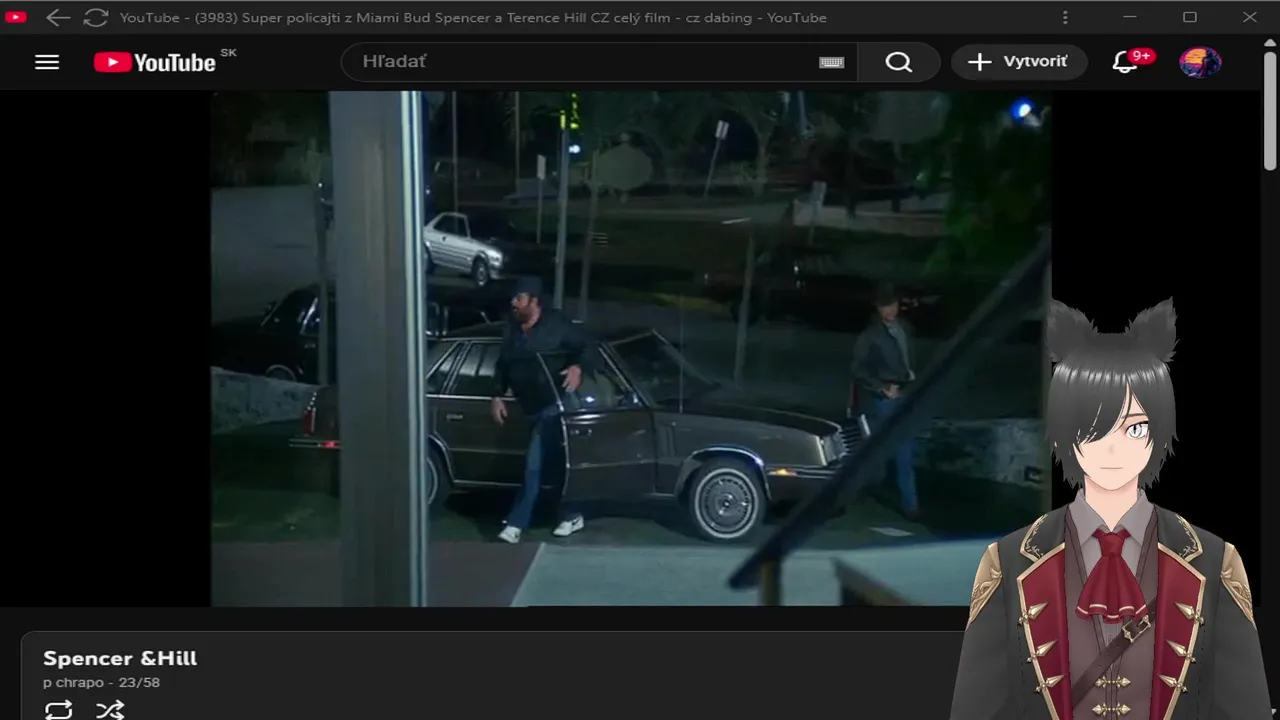
Task: Toggle playlist loop
Action: (x=59, y=709)
